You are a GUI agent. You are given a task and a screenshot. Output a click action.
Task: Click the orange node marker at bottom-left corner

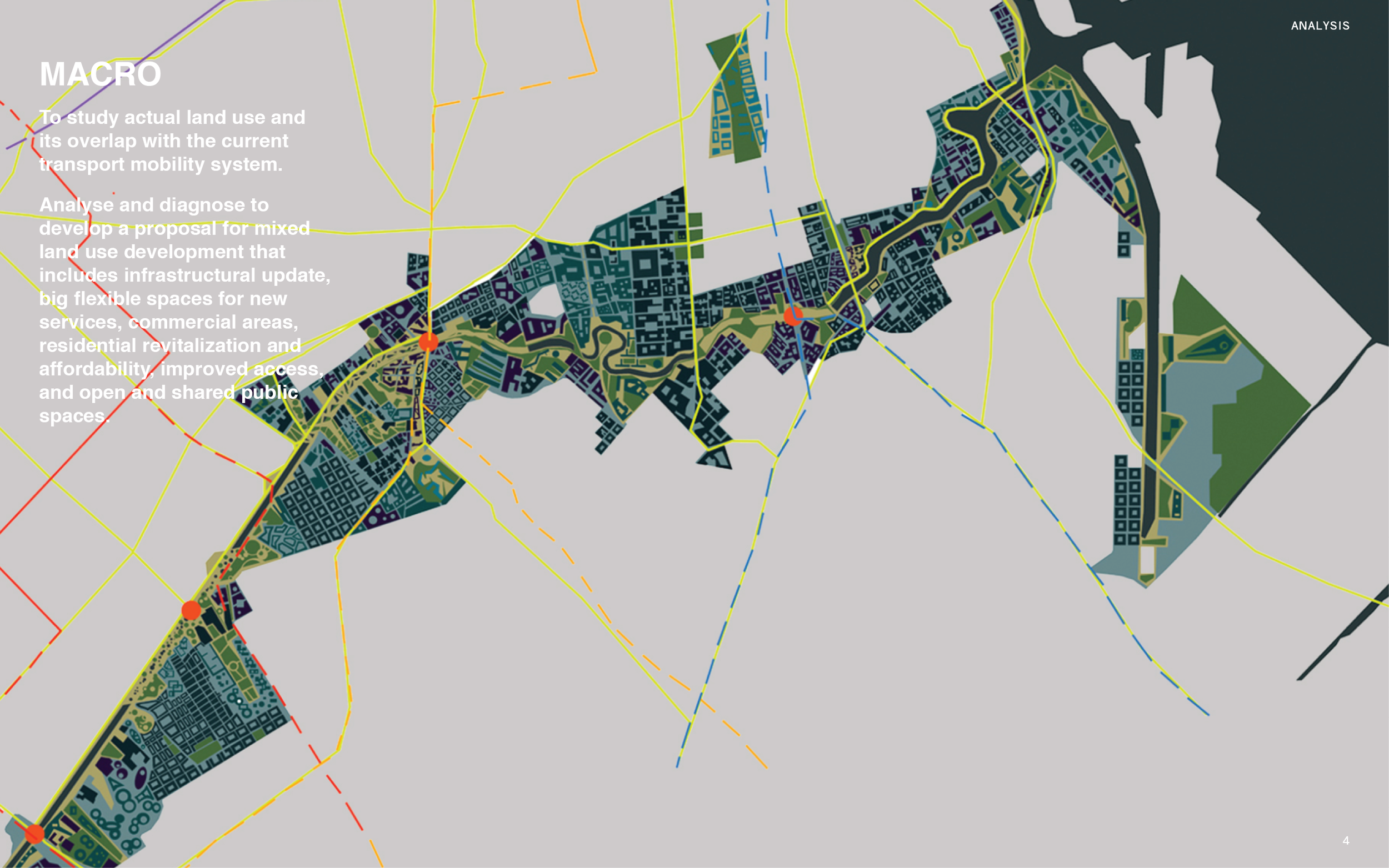pyautogui.click(x=34, y=833)
